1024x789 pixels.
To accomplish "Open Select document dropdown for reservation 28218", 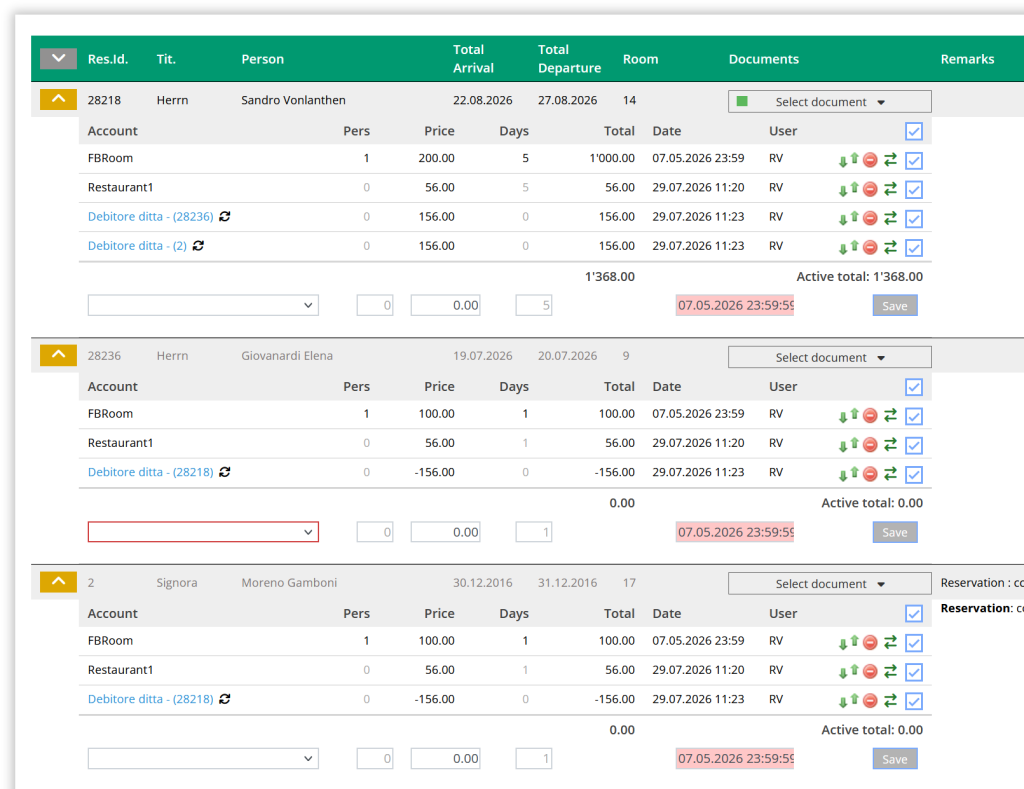I will pyautogui.click(x=829, y=102).
